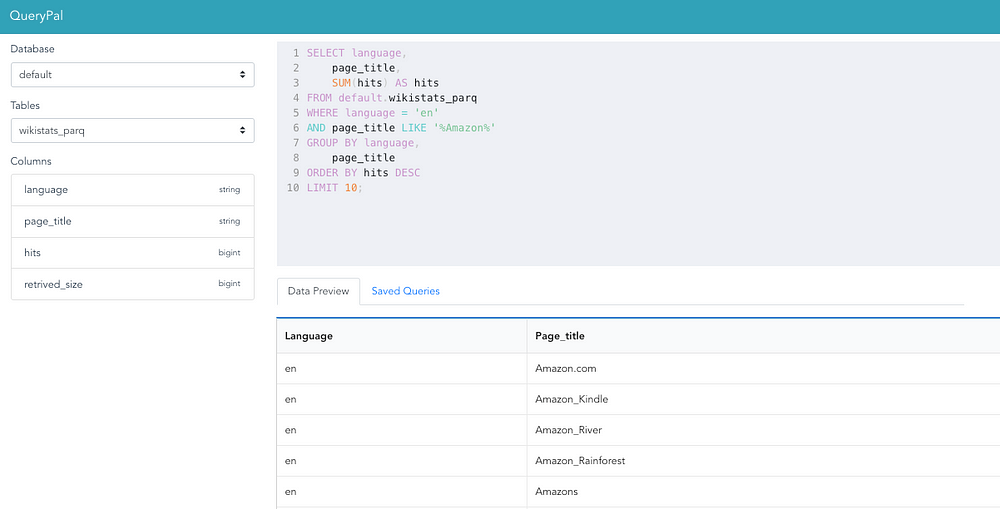The height and width of the screenshot is (509, 1000).
Task: Select the Data Preview tab
Action: coord(318,291)
